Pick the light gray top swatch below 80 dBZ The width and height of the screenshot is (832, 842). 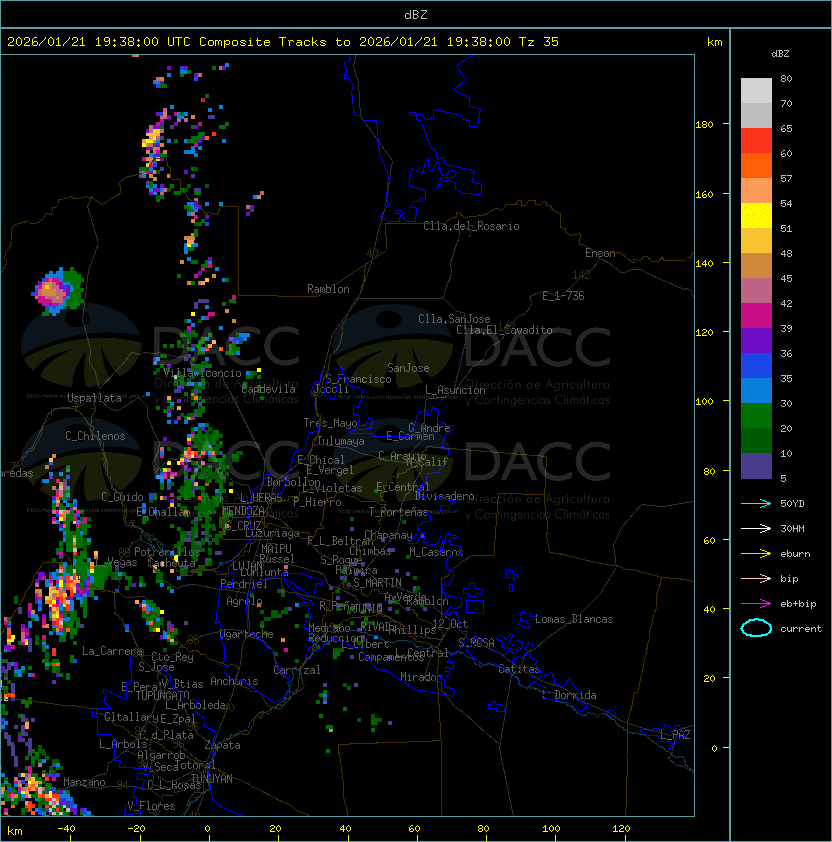[756, 90]
